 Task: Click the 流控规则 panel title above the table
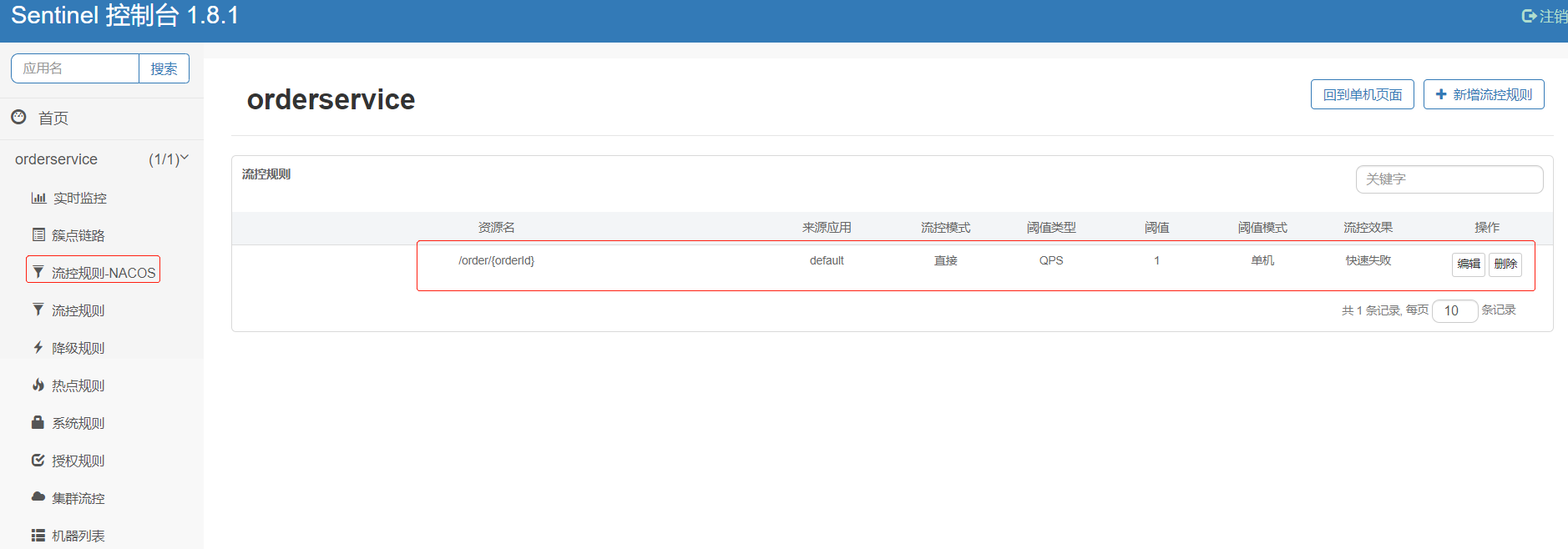coord(266,174)
